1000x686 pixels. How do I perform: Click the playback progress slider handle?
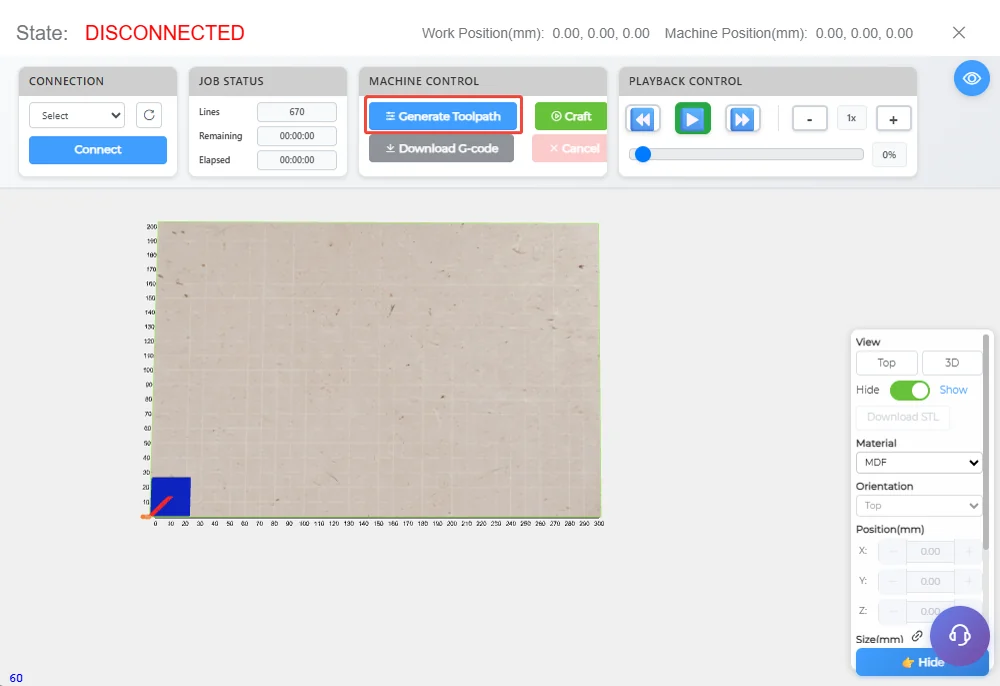point(643,154)
